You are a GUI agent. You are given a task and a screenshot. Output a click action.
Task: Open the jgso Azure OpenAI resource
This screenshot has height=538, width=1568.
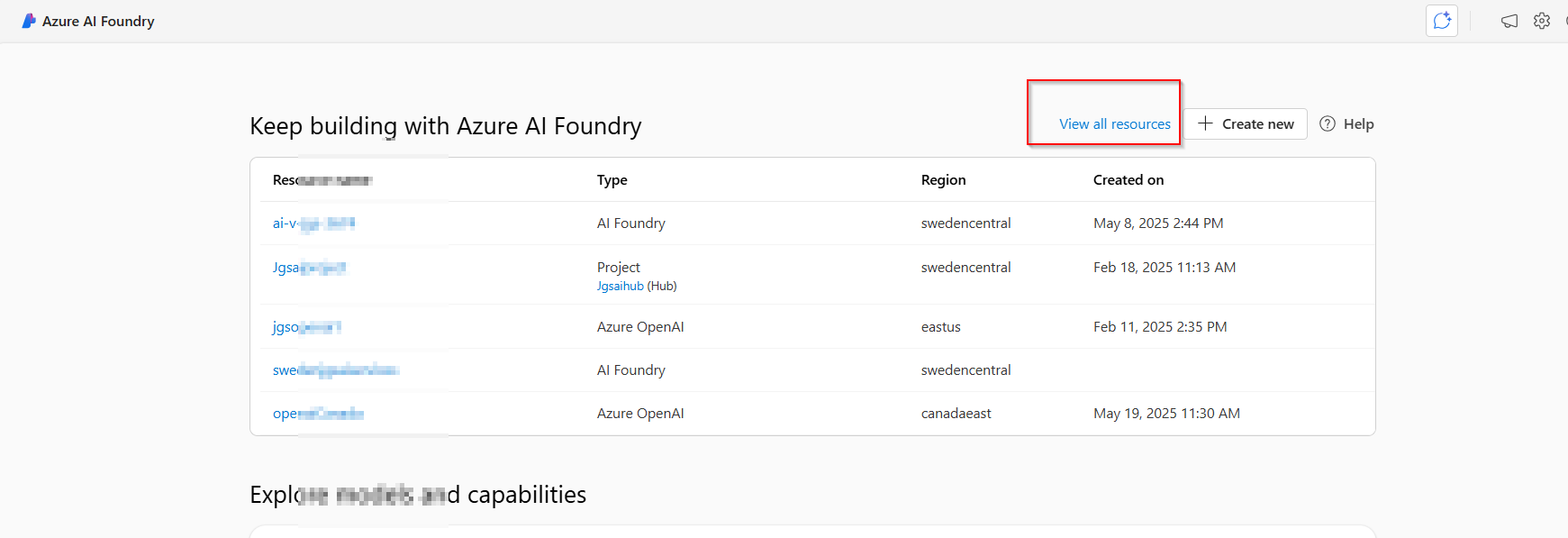(x=307, y=327)
